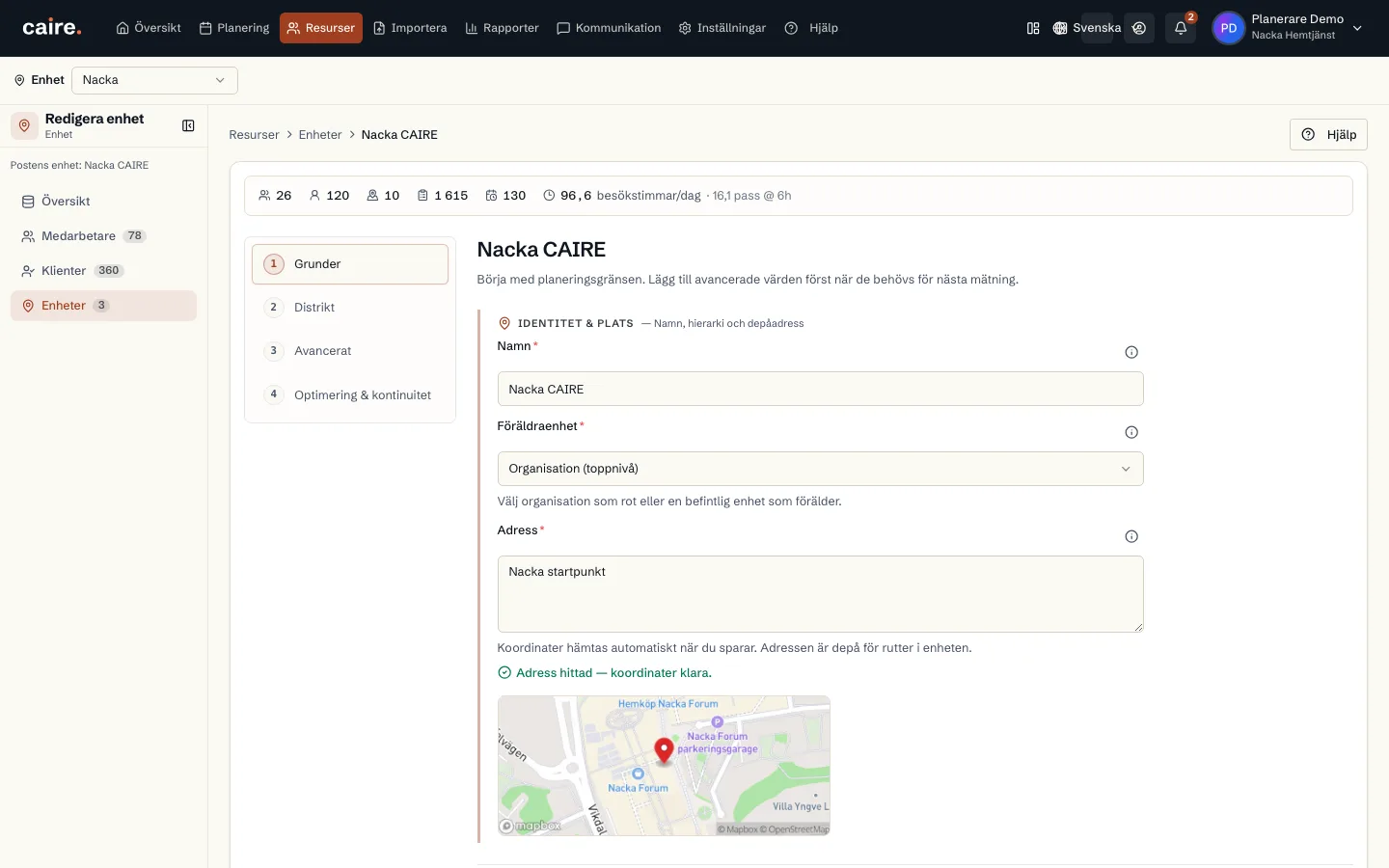Expand the Planerare Demo account menu chevron
The image size is (1389, 868).
pos(1357,28)
